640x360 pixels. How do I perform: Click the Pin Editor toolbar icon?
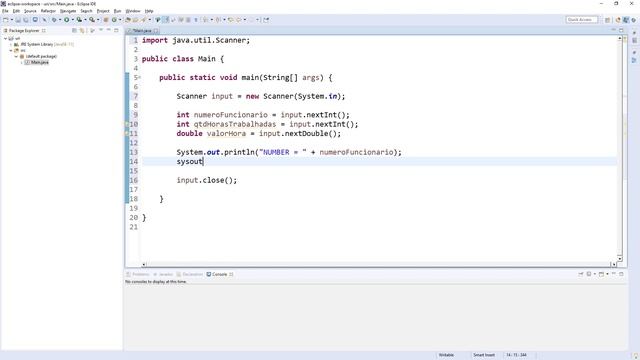pos(267,20)
